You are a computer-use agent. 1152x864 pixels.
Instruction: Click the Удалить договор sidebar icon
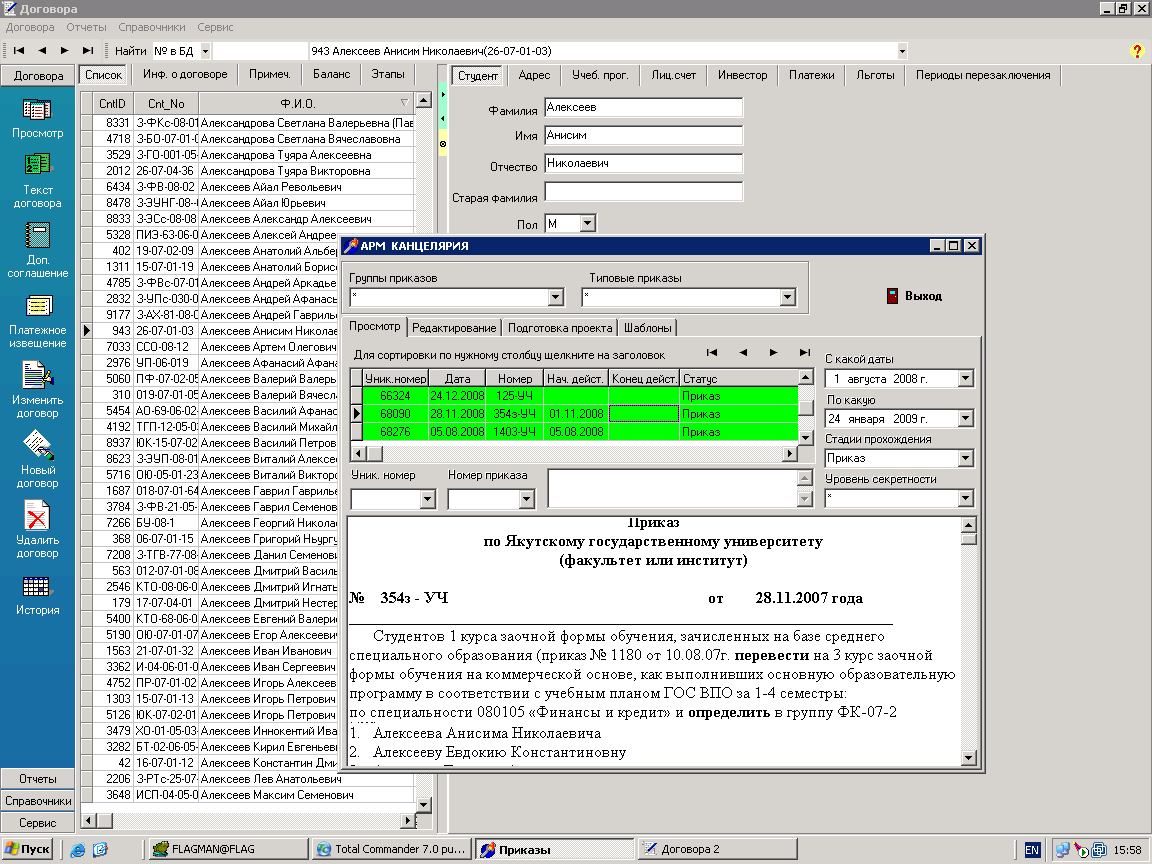pos(37,515)
